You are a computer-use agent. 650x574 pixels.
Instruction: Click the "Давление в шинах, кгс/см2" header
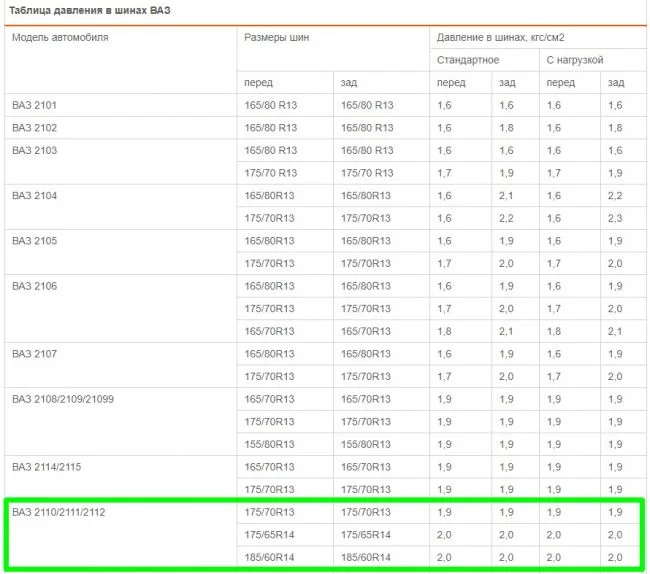click(x=500, y=37)
